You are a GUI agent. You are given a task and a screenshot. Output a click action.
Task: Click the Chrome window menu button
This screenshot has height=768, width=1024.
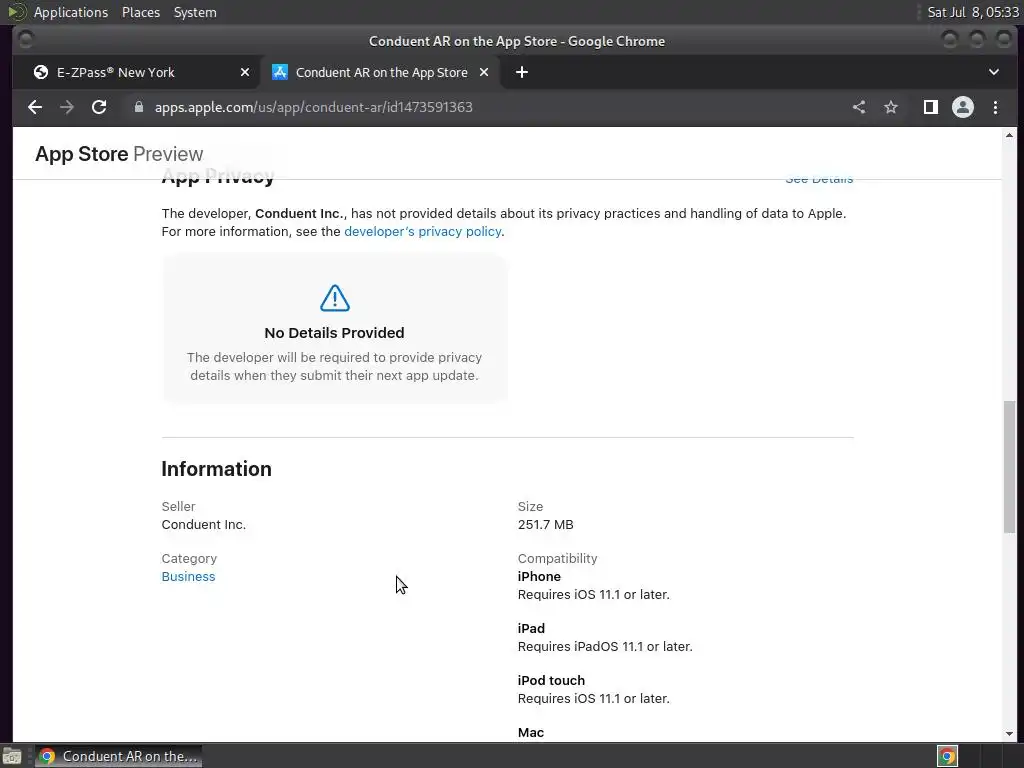tap(25, 40)
